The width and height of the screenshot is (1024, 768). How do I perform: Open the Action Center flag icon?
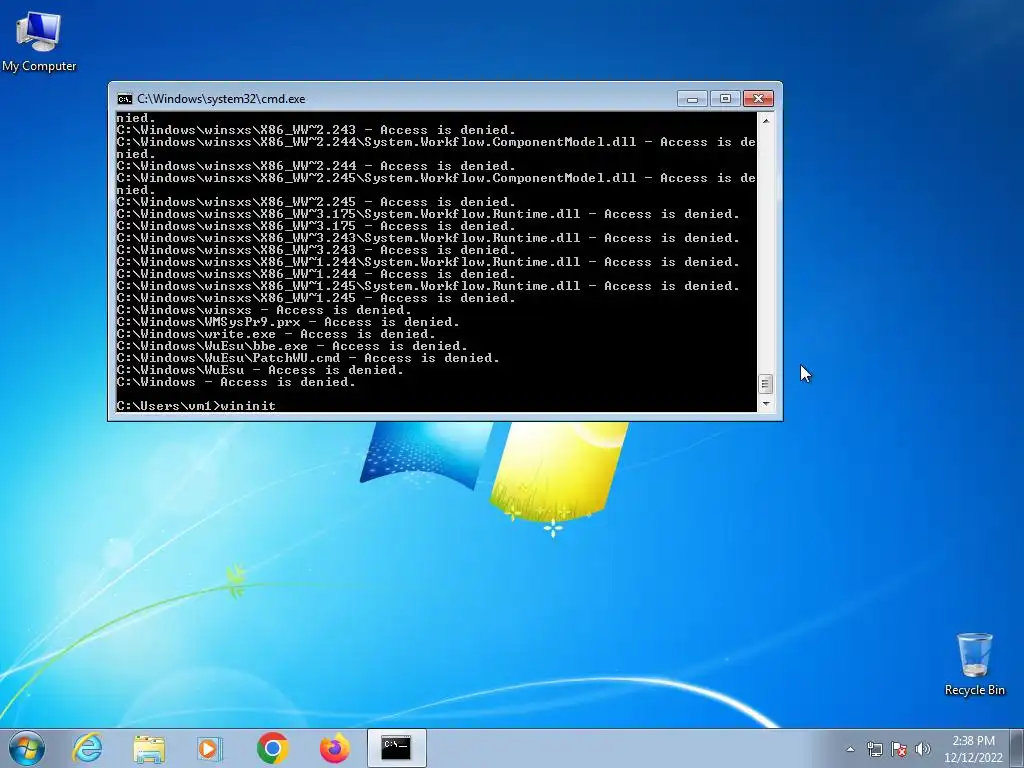[x=899, y=749]
